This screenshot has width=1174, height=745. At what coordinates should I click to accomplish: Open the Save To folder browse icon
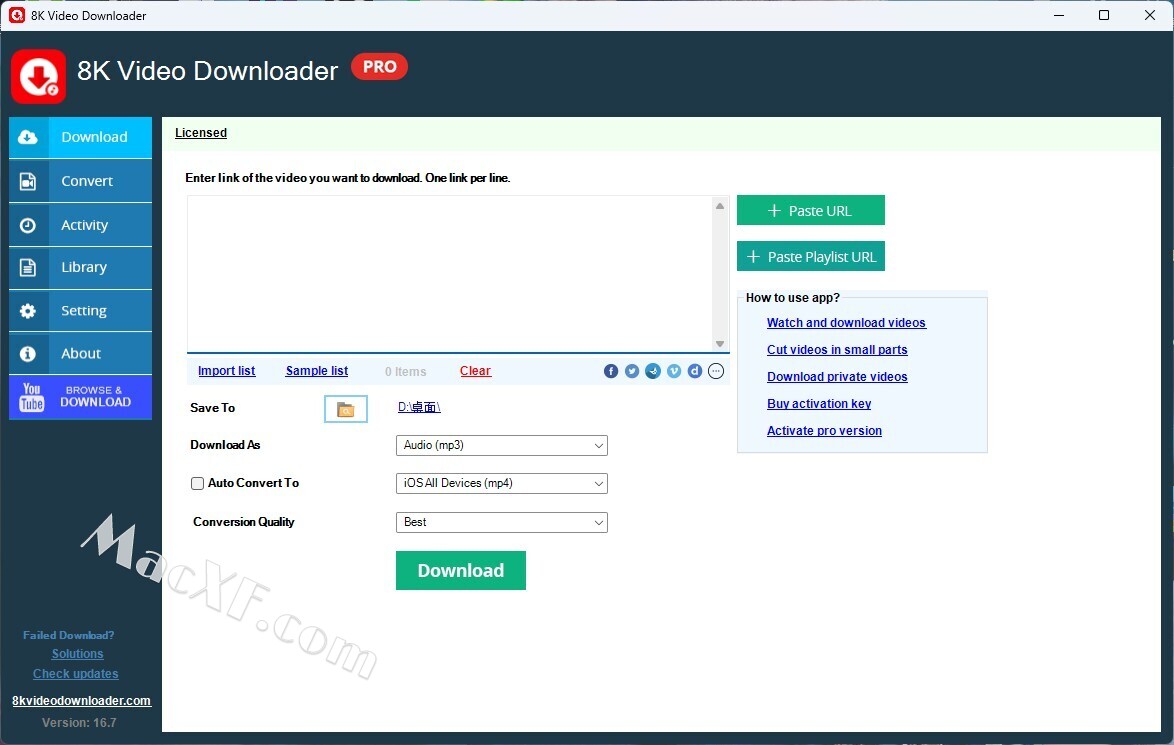coord(346,409)
